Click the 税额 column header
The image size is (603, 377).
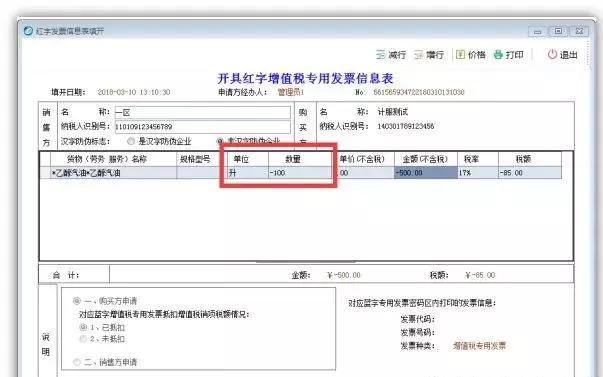pyautogui.click(x=530, y=159)
